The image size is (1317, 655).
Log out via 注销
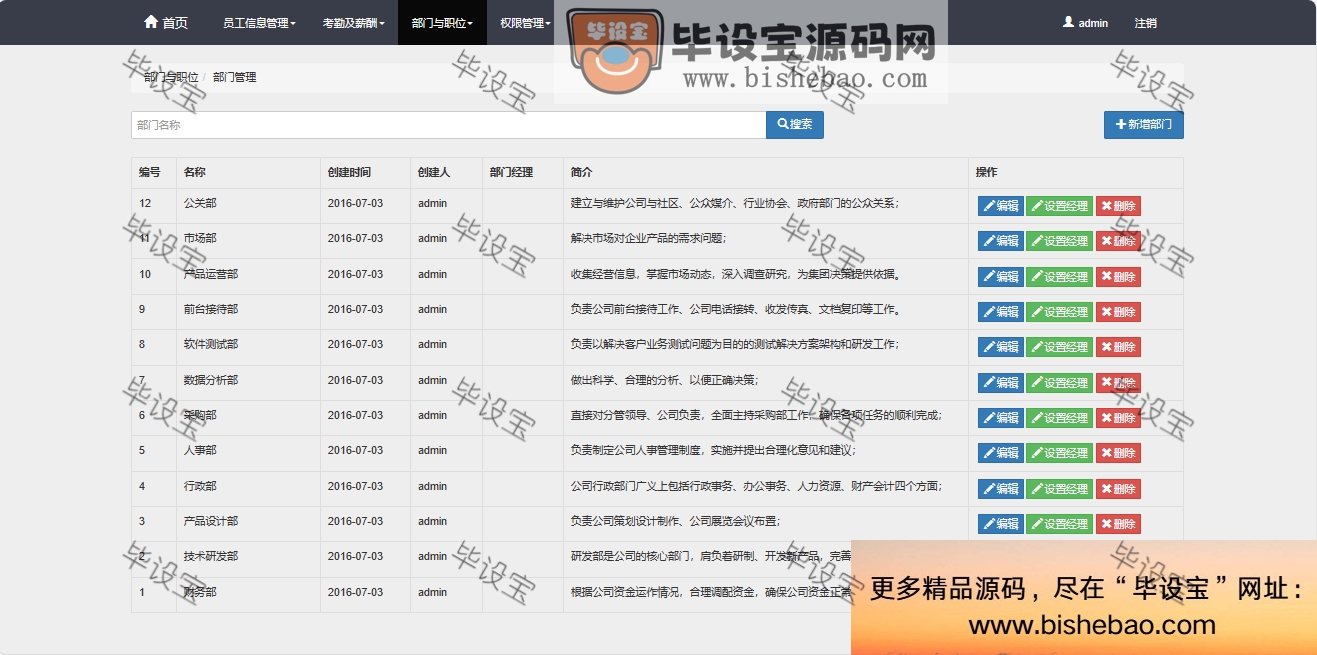(1145, 22)
